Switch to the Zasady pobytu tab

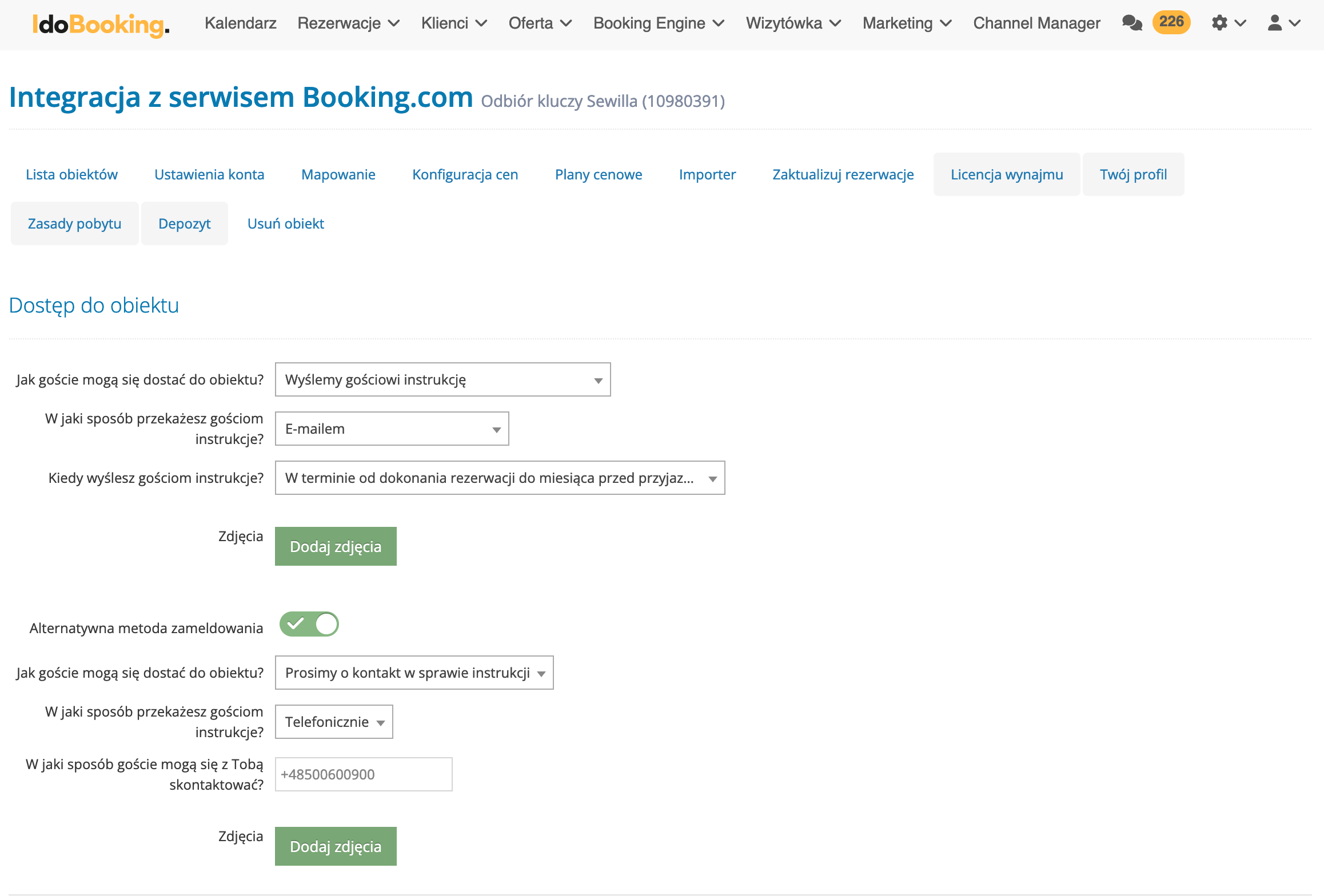coord(74,223)
